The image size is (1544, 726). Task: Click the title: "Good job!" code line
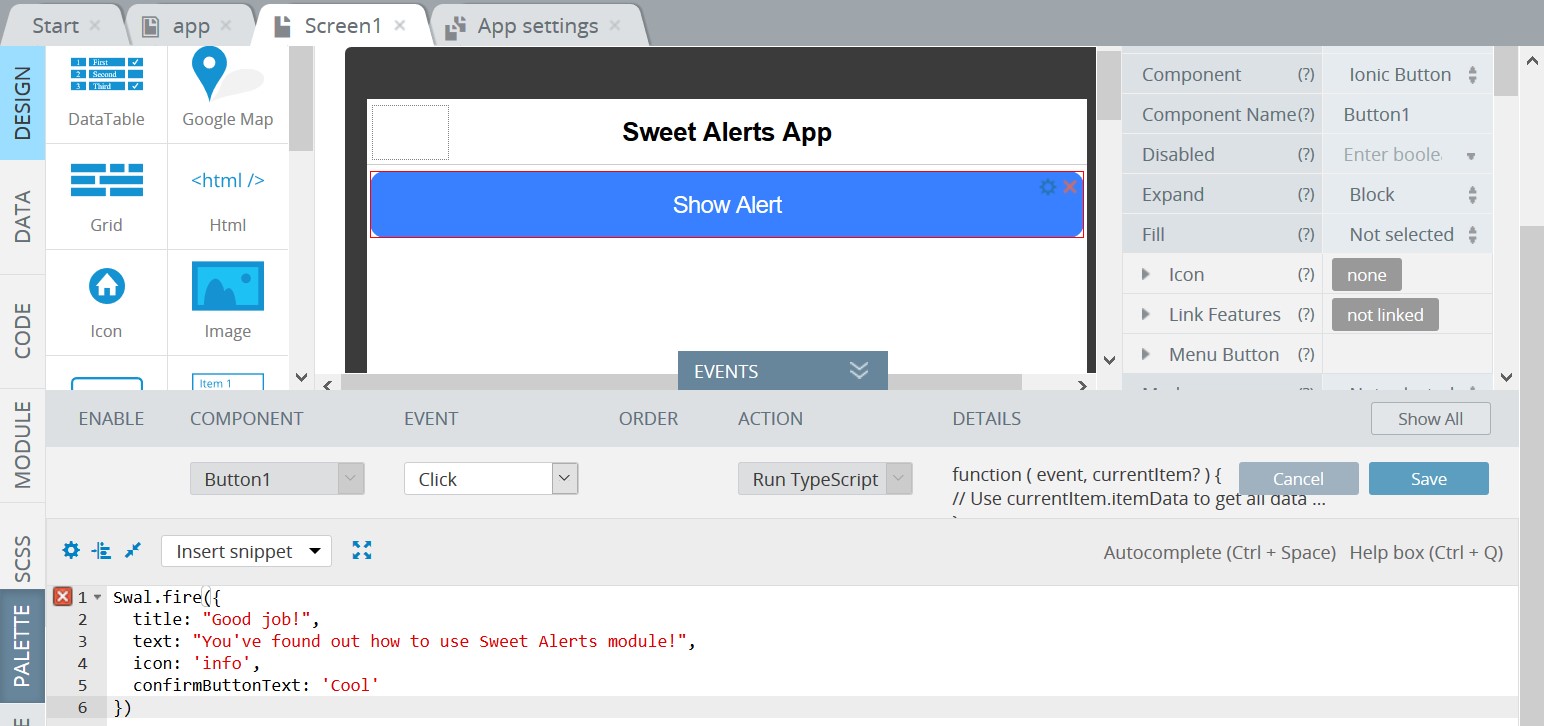tap(225, 619)
